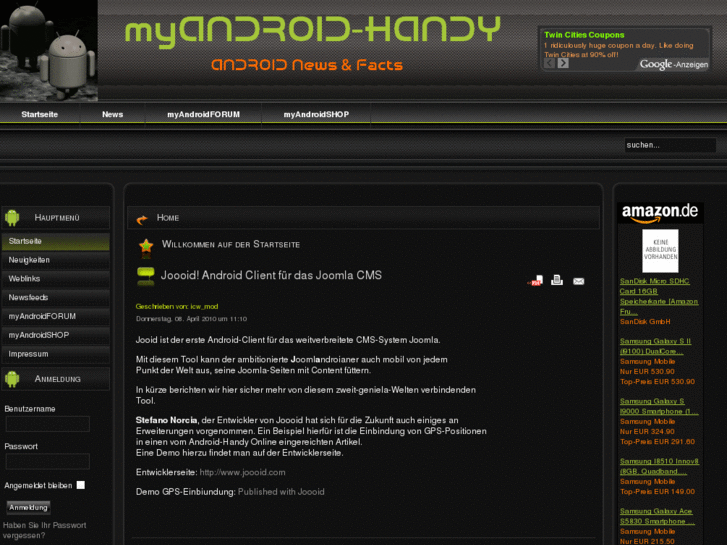Open Samsung Galaxy S II I9100 link
This screenshot has width=727, height=545.
[x=655, y=346]
